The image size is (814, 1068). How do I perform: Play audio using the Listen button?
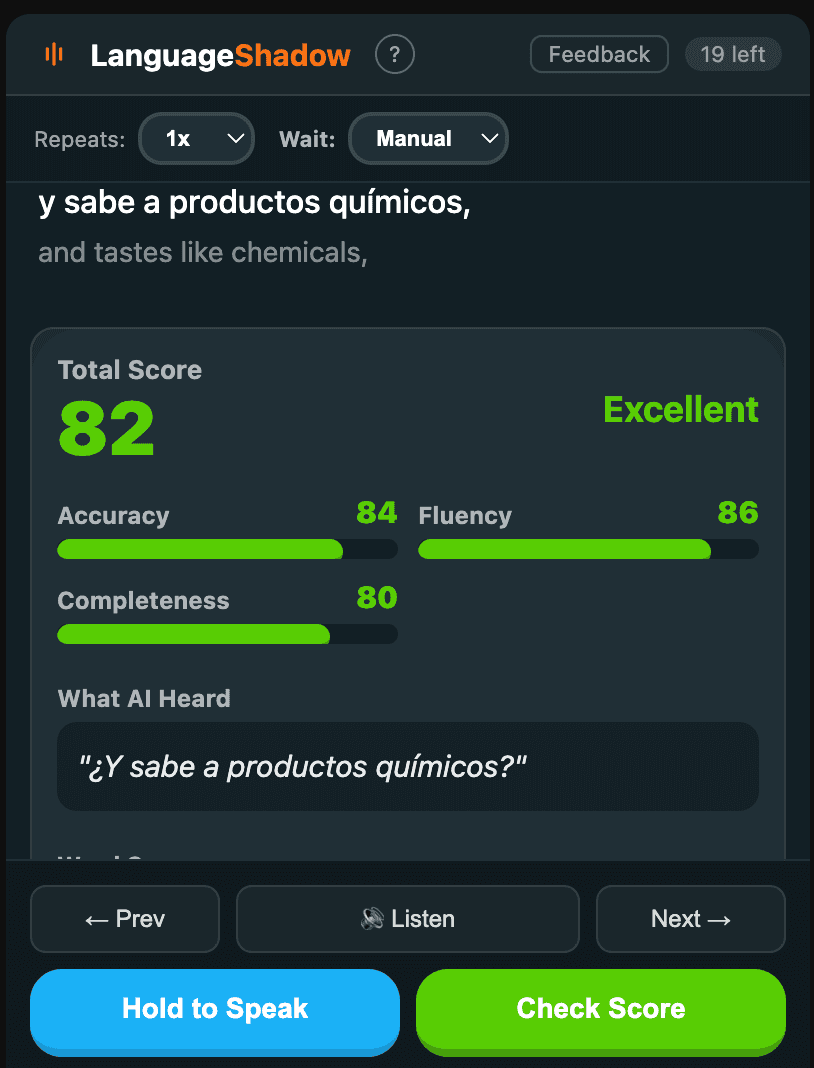pyautogui.click(x=407, y=918)
